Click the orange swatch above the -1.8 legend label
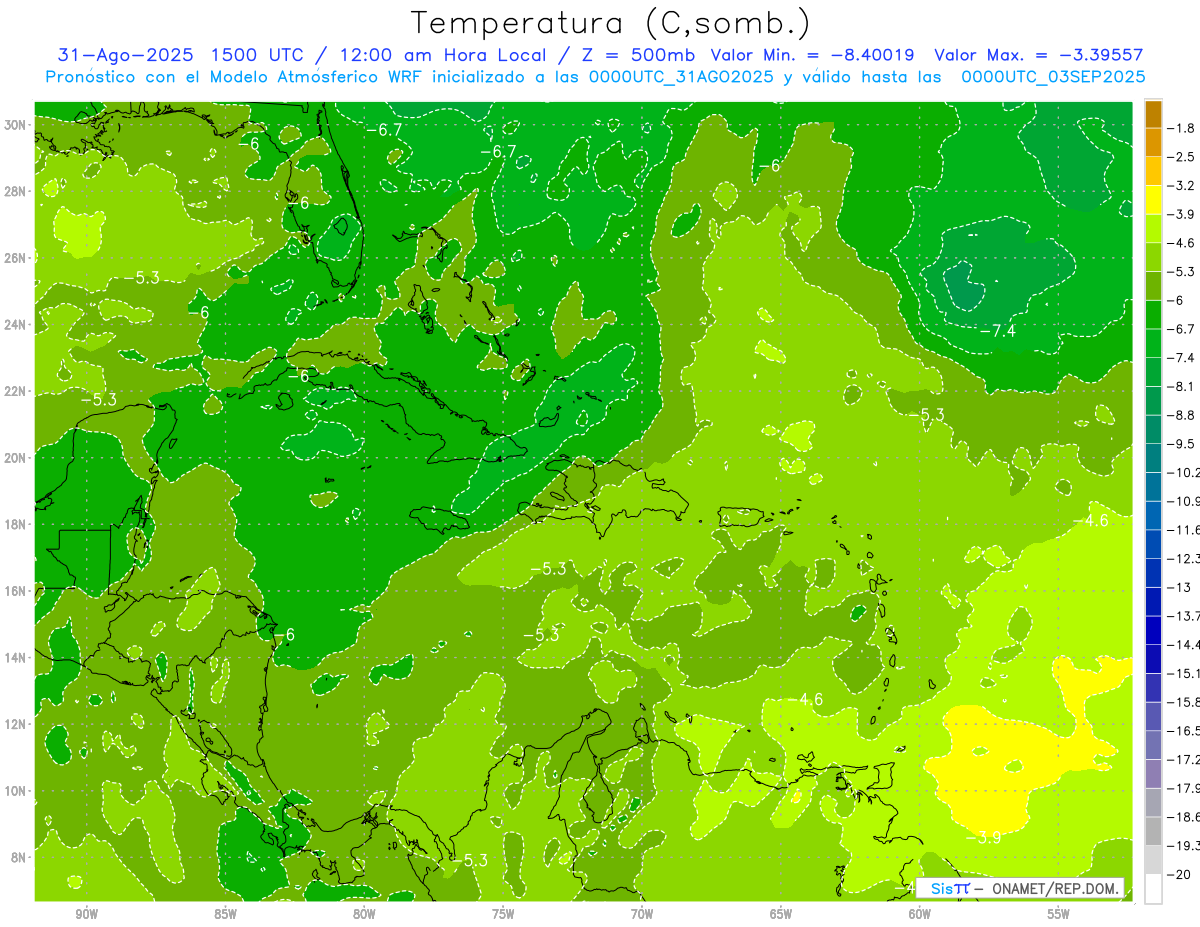The image size is (1200, 927). tap(1153, 114)
